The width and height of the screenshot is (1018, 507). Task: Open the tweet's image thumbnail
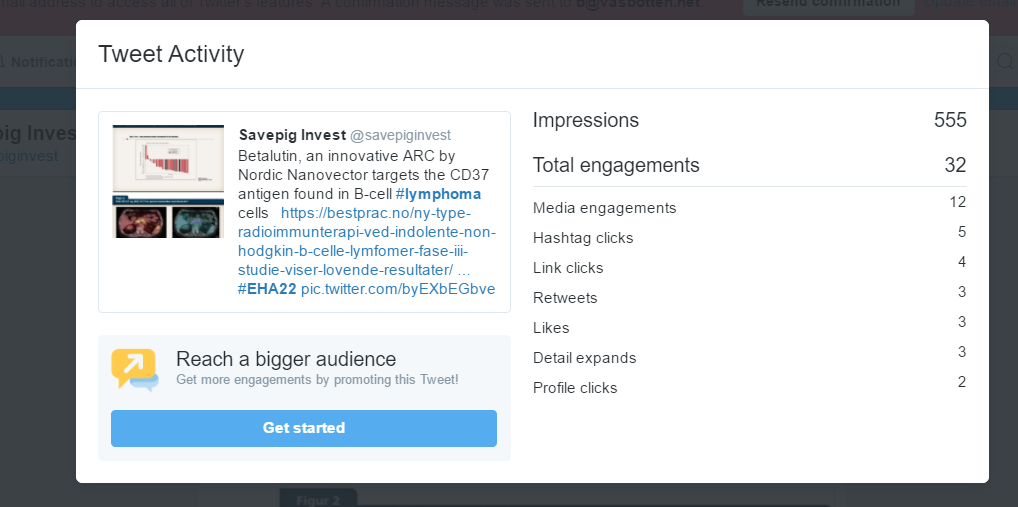[168, 182]
